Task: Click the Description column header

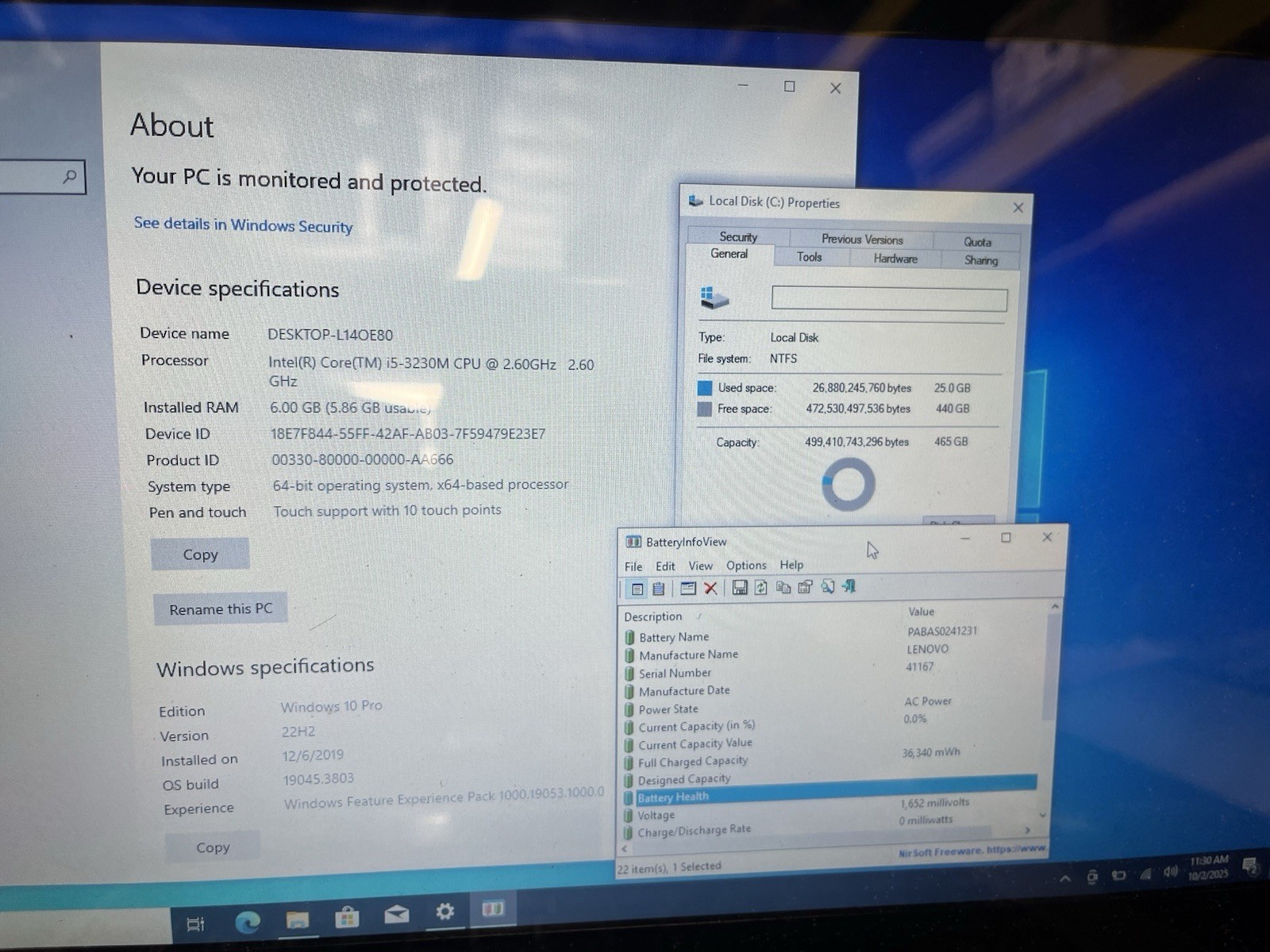Action: click(652, 616)
